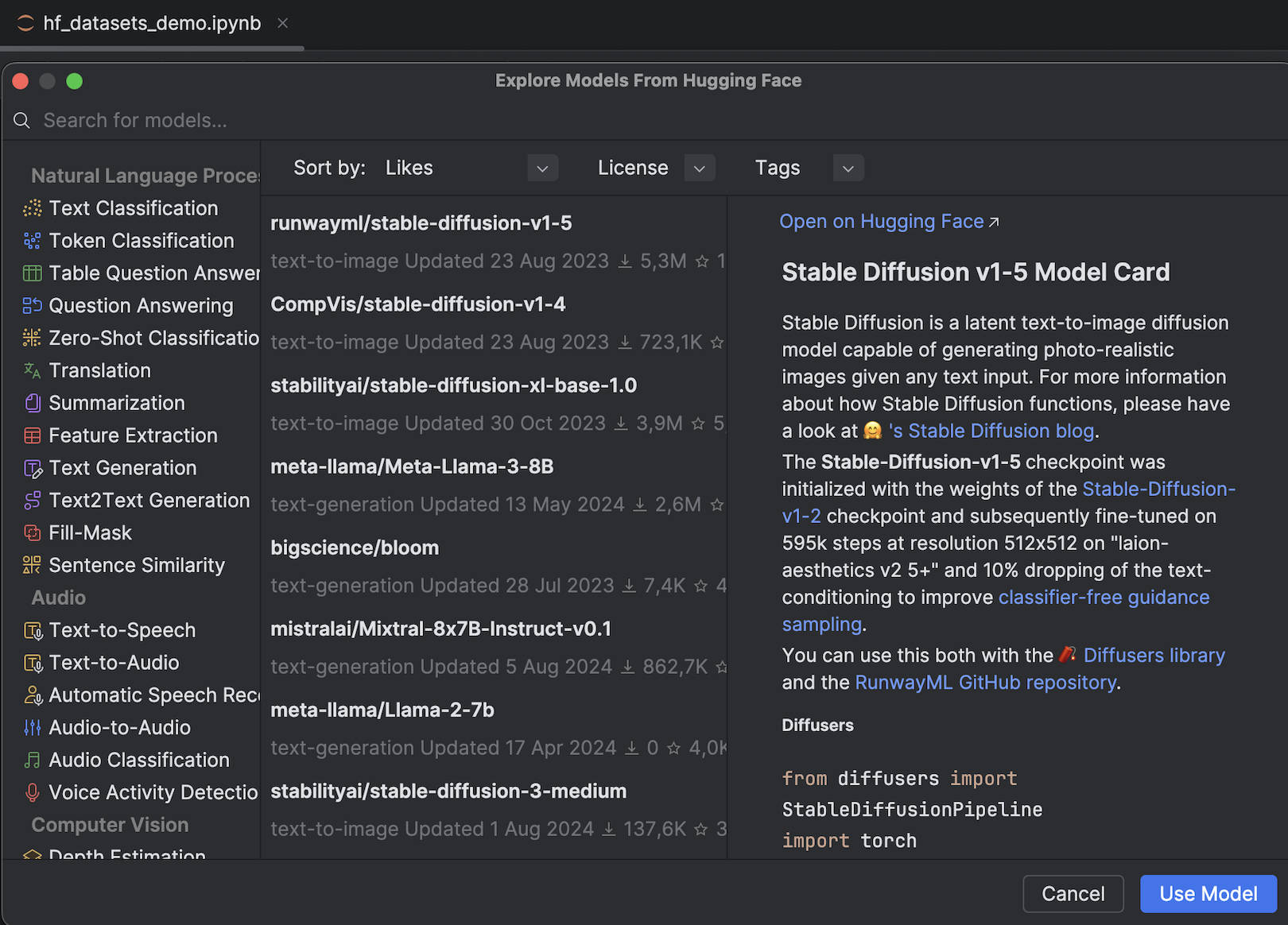
Task: Select the Voice Activity Detection icon
Action: [x=32, y=792]
